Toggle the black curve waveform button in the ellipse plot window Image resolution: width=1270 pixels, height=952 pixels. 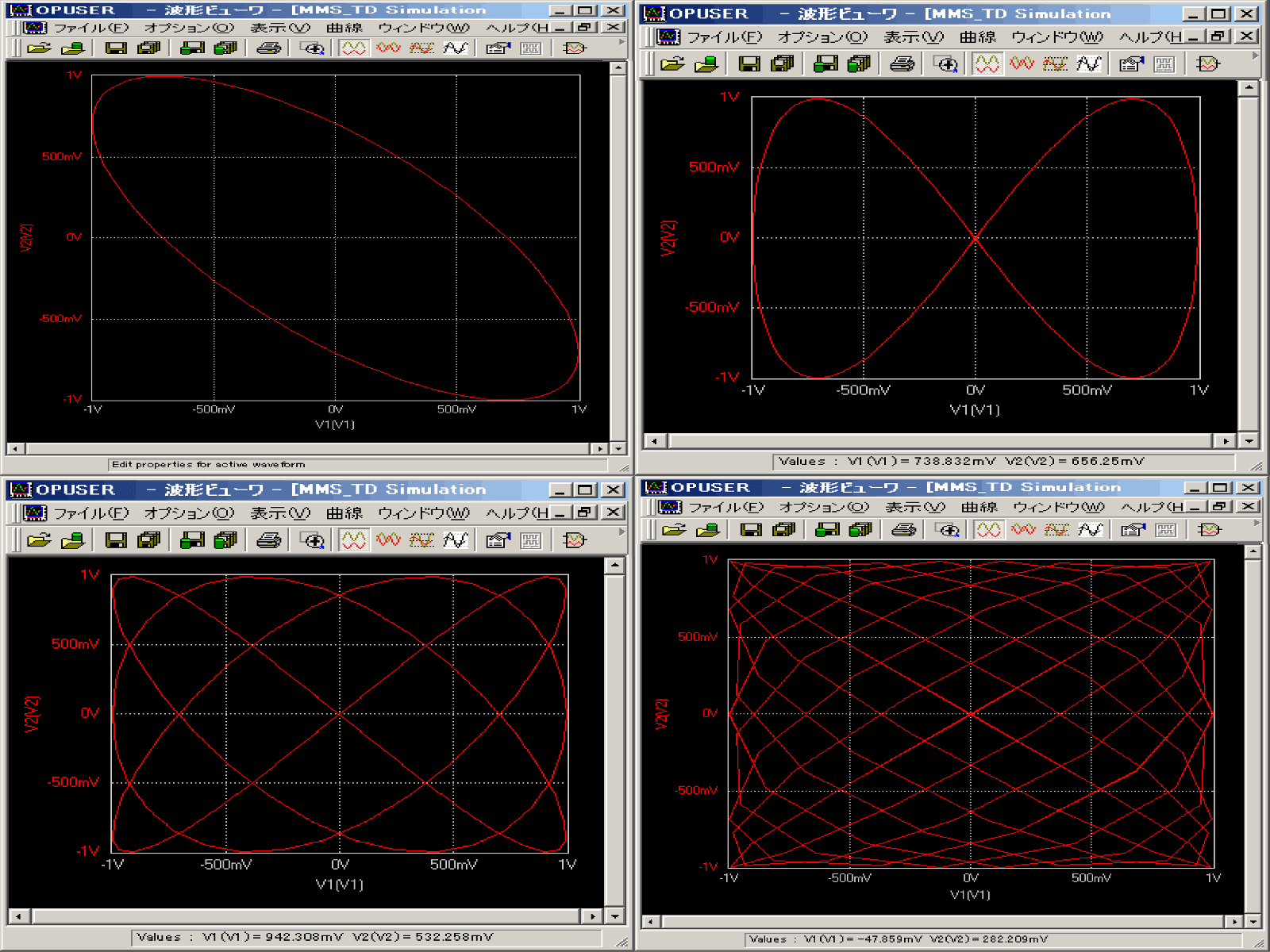tap(456, 48)
